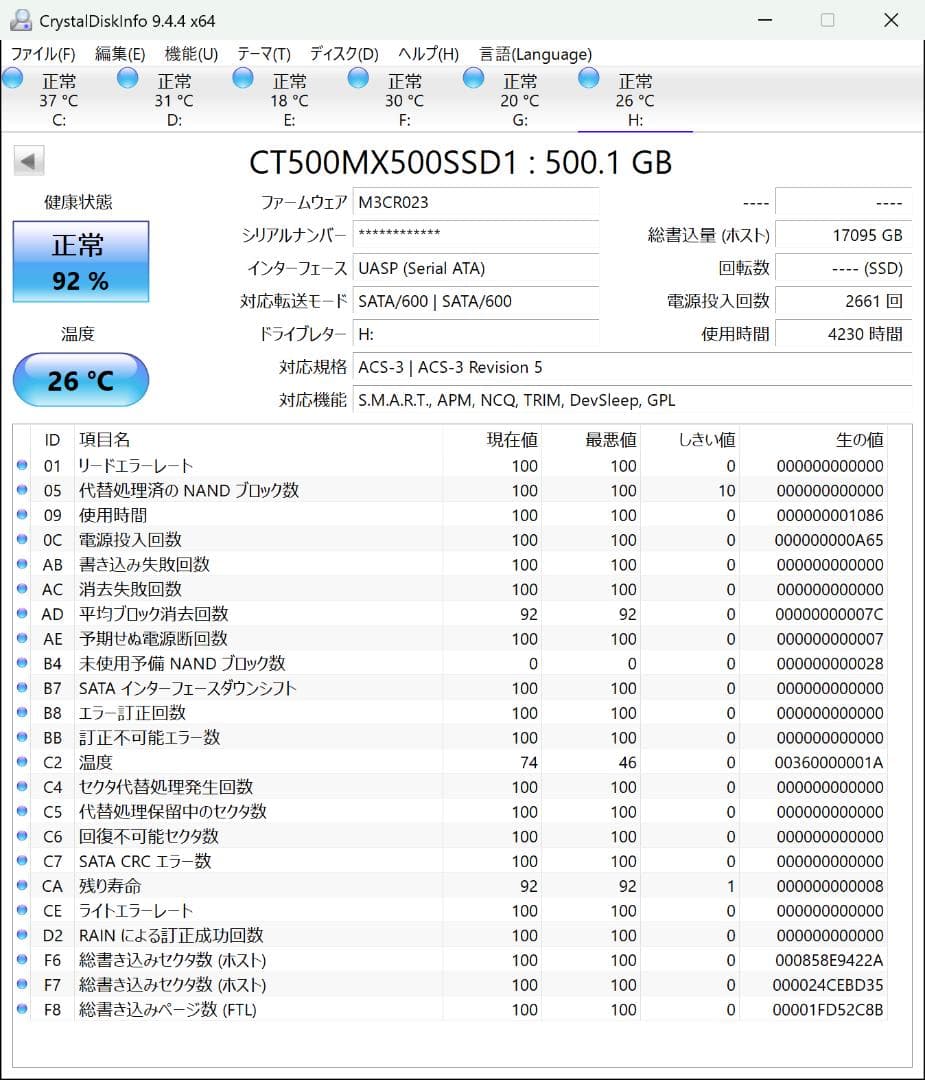Click the 生の値 column header
This screenshot has width=925, height=1080.
click(813, 439)
